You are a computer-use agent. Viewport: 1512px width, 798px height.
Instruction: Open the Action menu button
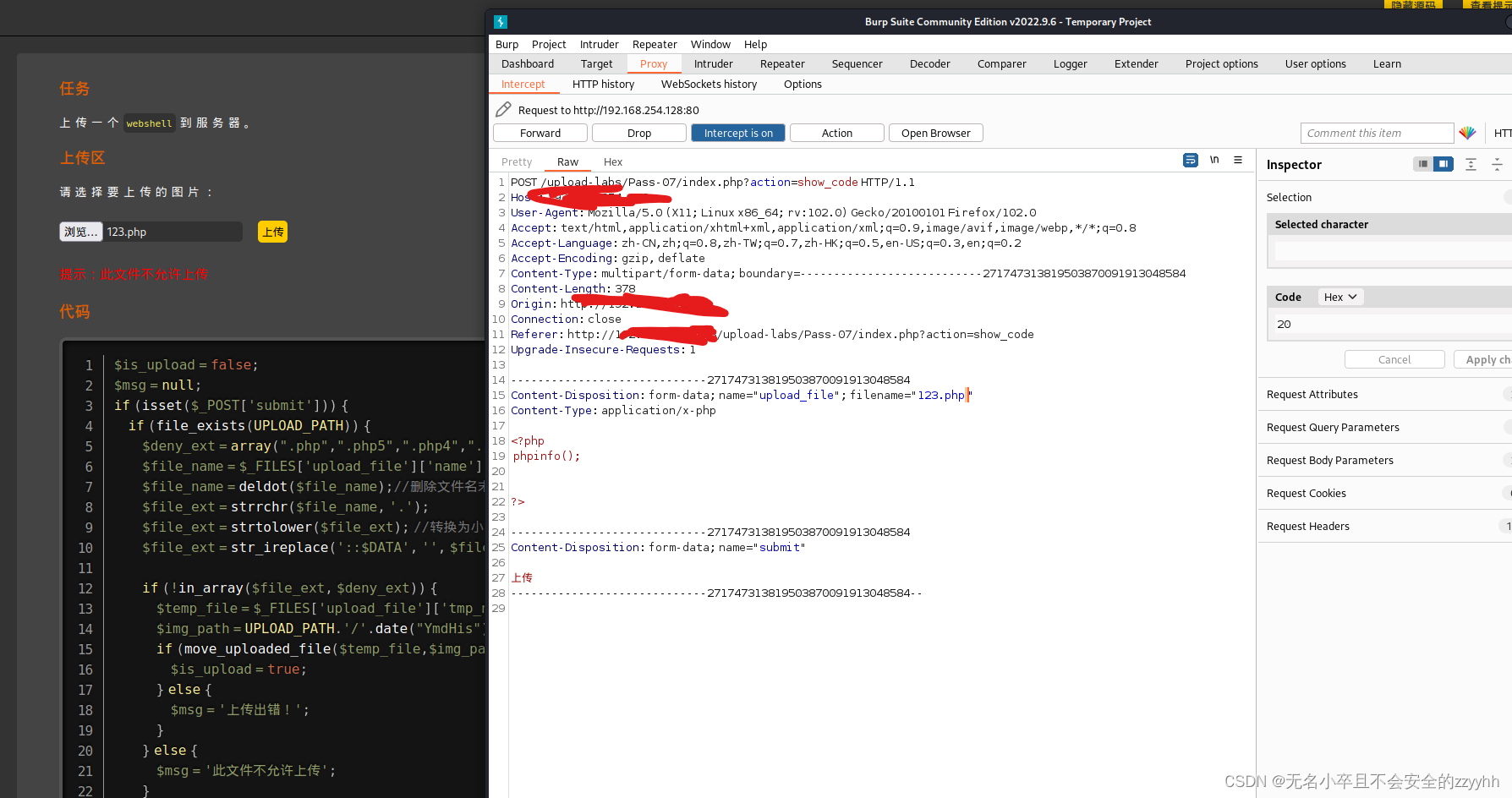(x=837, y=133)
